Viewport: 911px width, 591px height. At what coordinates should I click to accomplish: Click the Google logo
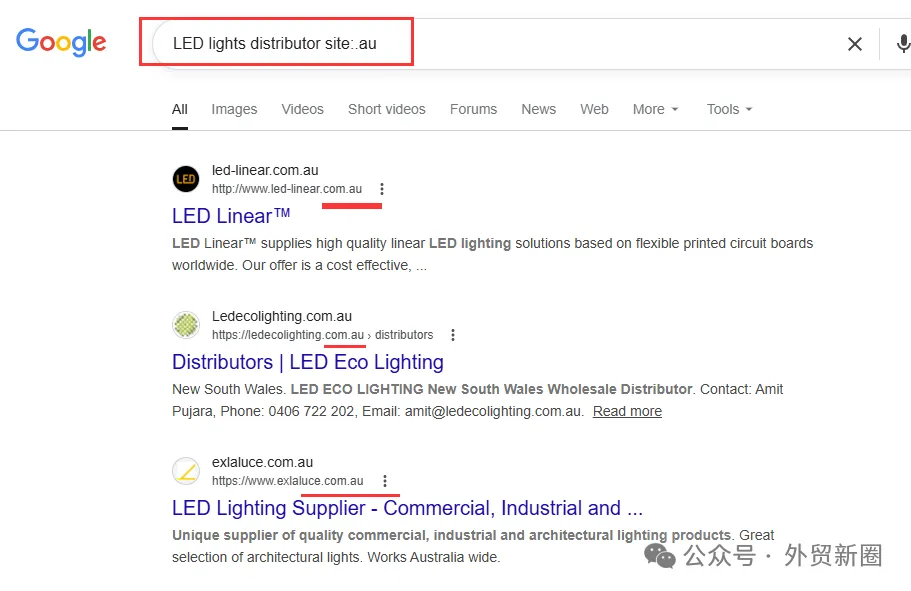coord(61,42)
